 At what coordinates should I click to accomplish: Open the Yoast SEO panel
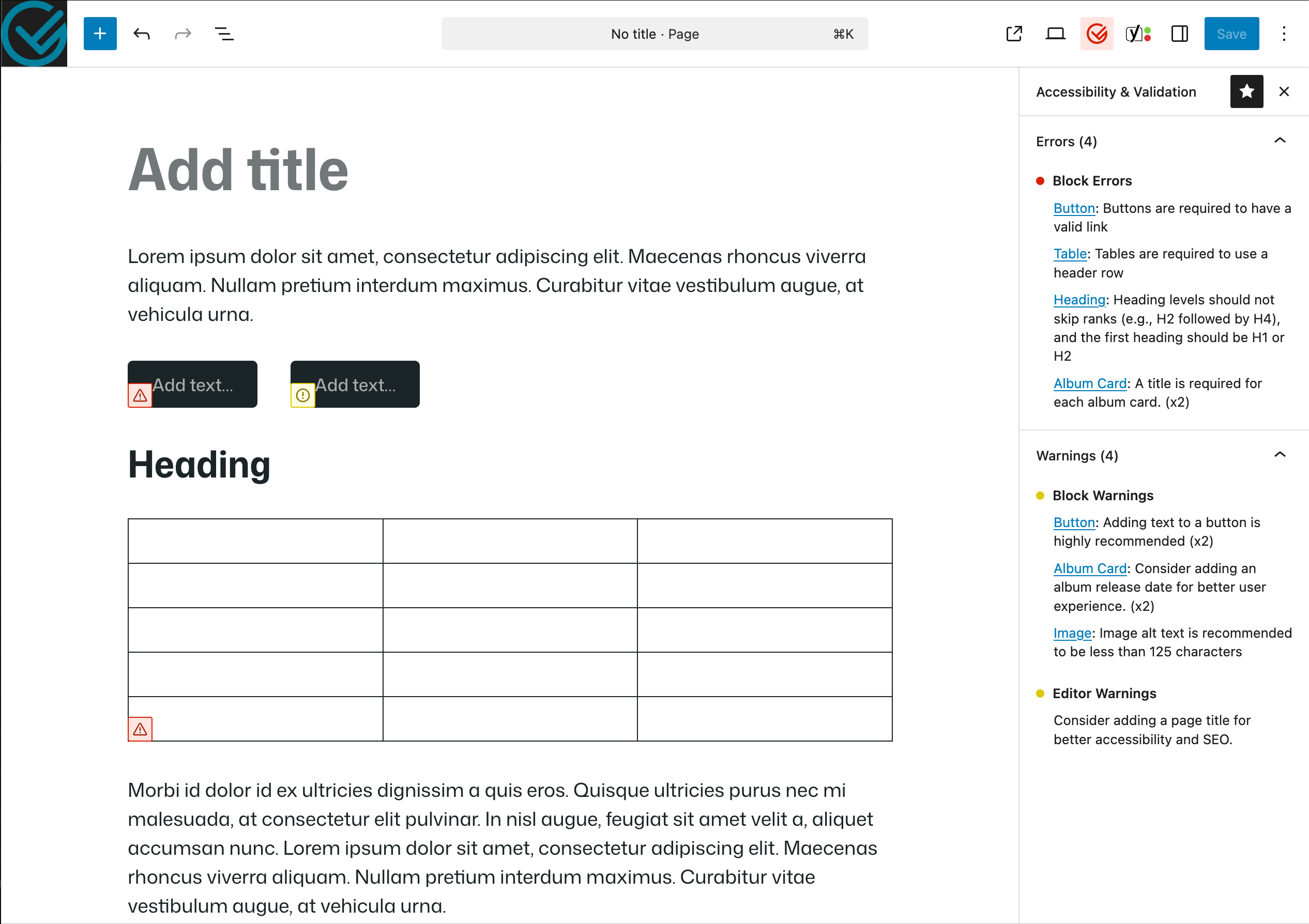1138,34
